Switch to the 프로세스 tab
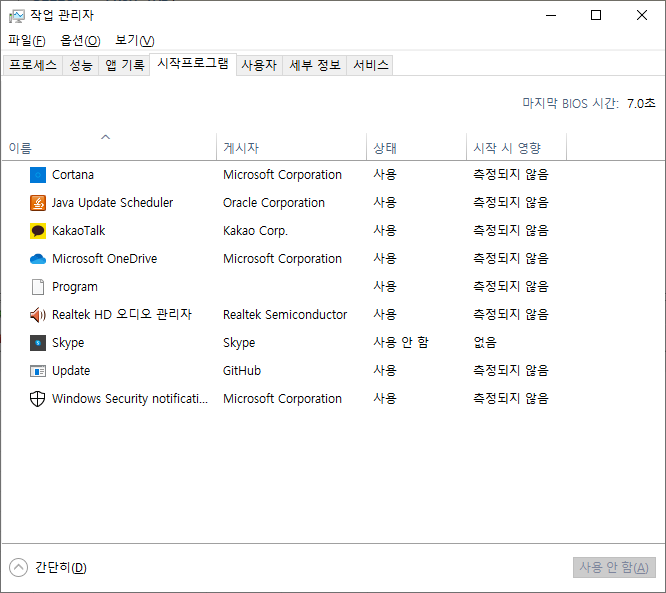This screenshot has height=593, width=666. 33,65
